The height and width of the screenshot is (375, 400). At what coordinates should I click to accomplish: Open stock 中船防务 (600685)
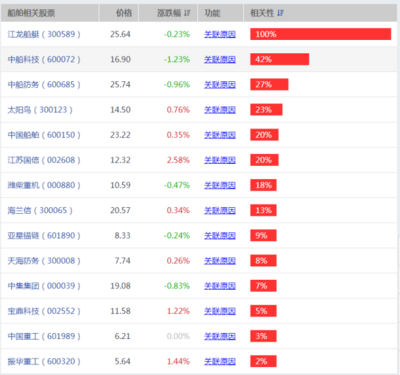pos(44,84)
